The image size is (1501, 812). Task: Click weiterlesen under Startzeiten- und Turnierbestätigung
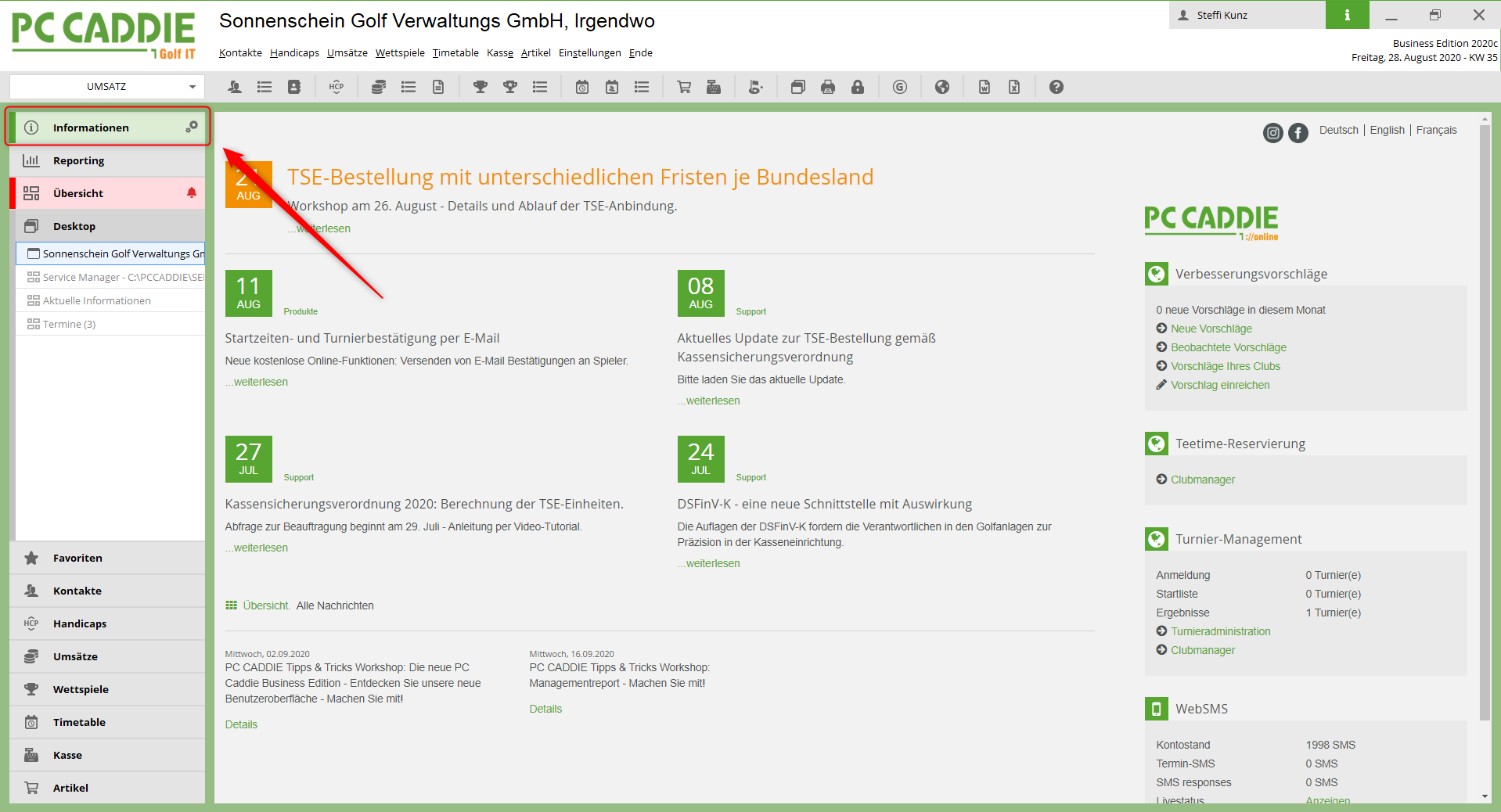257,382
